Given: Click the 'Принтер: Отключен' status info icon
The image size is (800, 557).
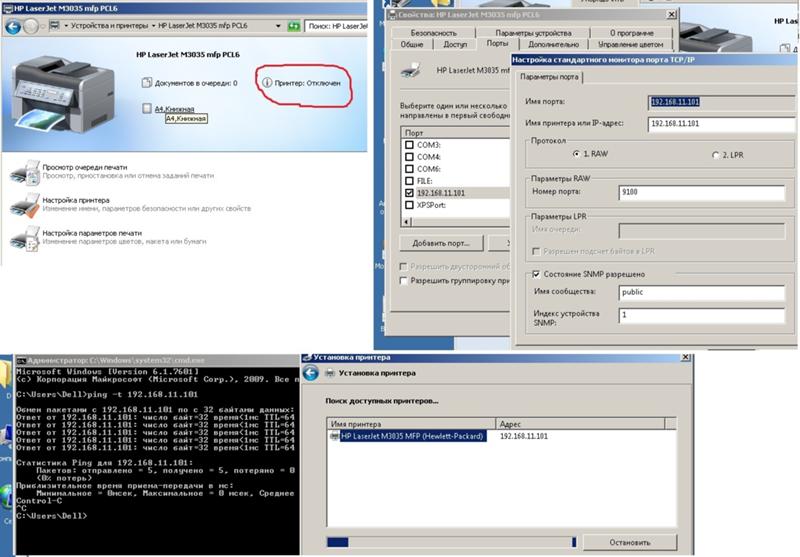Looking at the screenshot, I should pyautogui.click(x=267, y=82).
